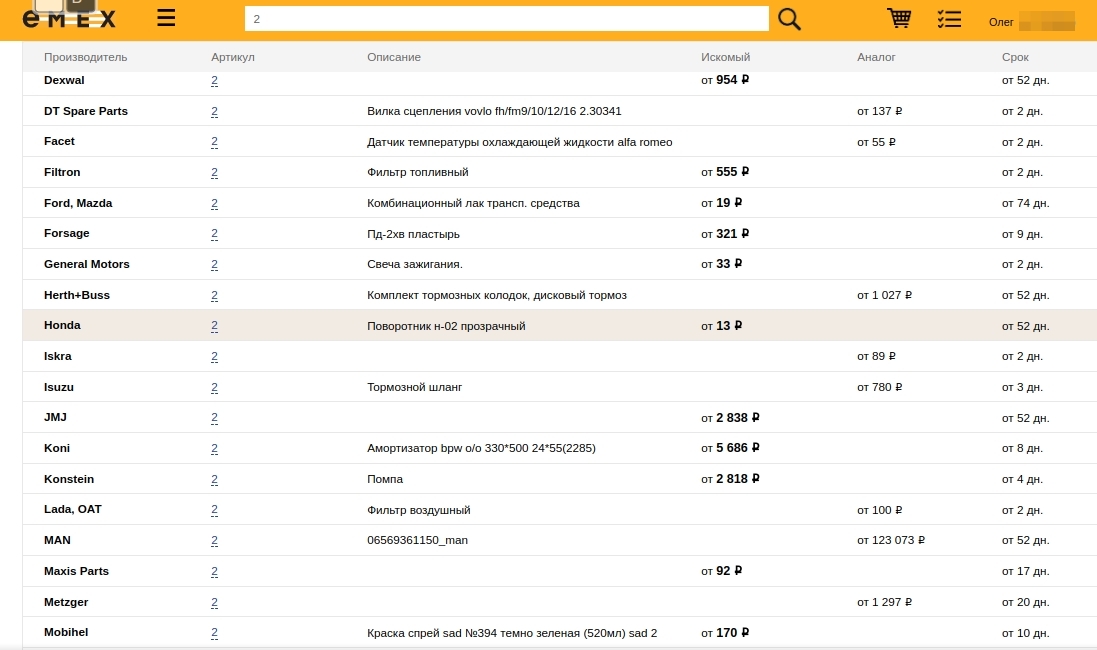Open article 2 link for Iskra
The height and width of the screenshot is (650, 1097).
(x=214, y=357)
